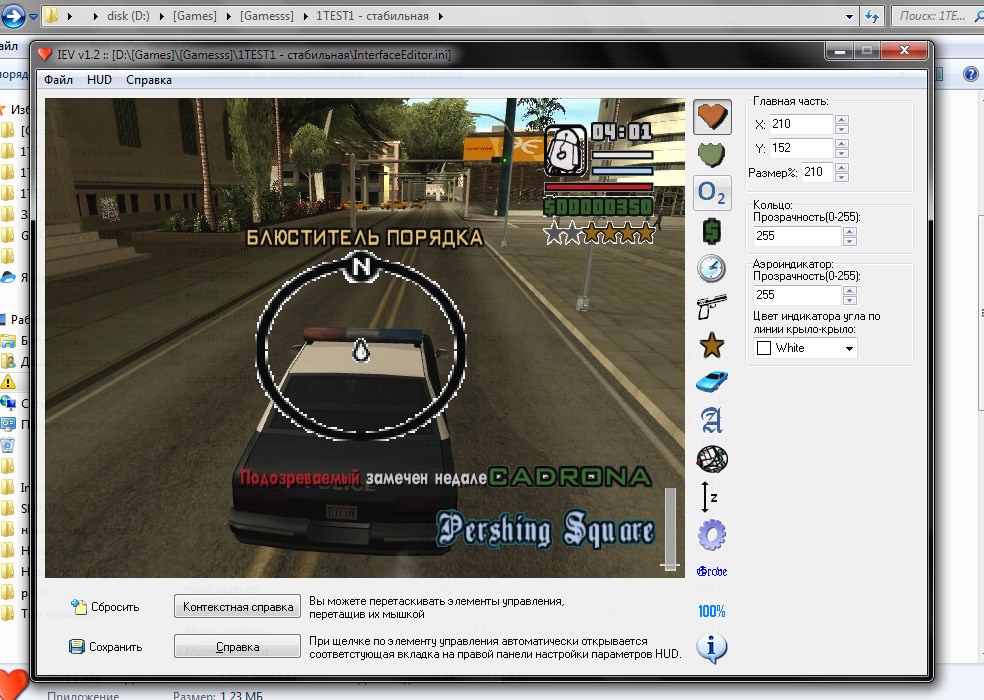This screenshot has width=984, height=700.
Task: Click the Explorer help question-mark icon
Action: pyautogui.click(x=971, y=74)
